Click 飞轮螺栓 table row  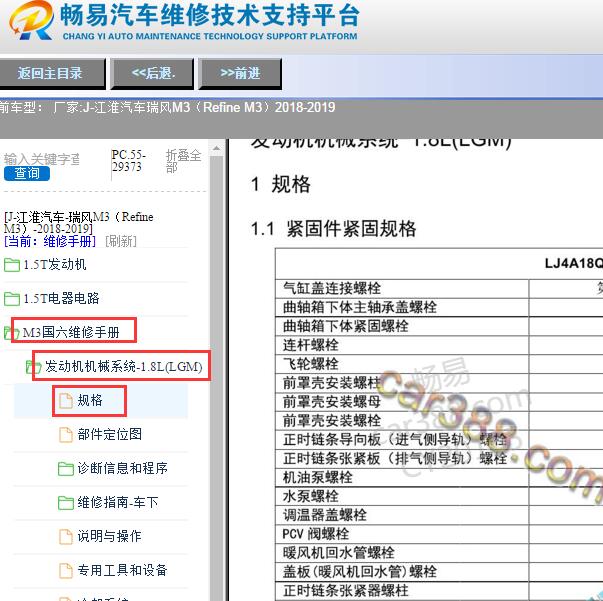pyautogui.click(x=439, y=364)
